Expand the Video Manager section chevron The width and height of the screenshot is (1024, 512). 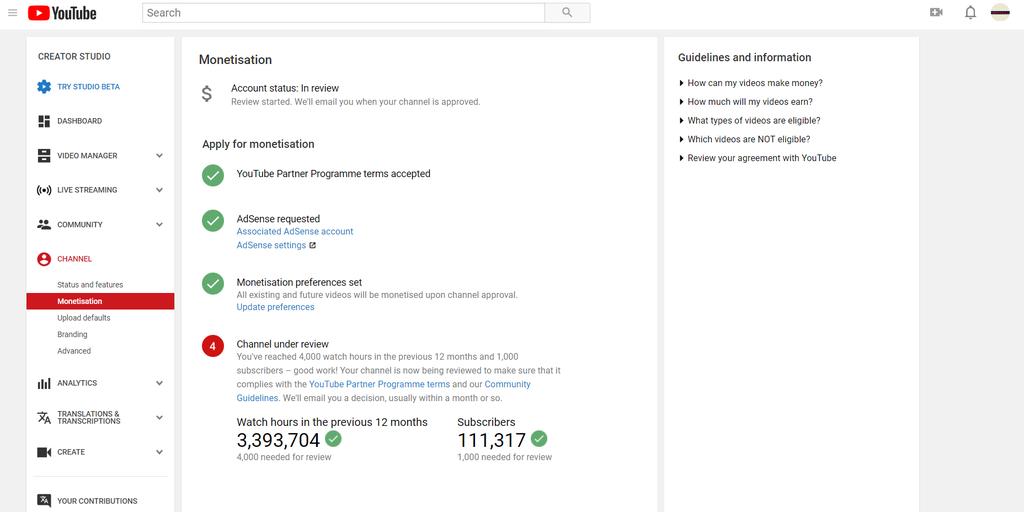pos(159,156)
